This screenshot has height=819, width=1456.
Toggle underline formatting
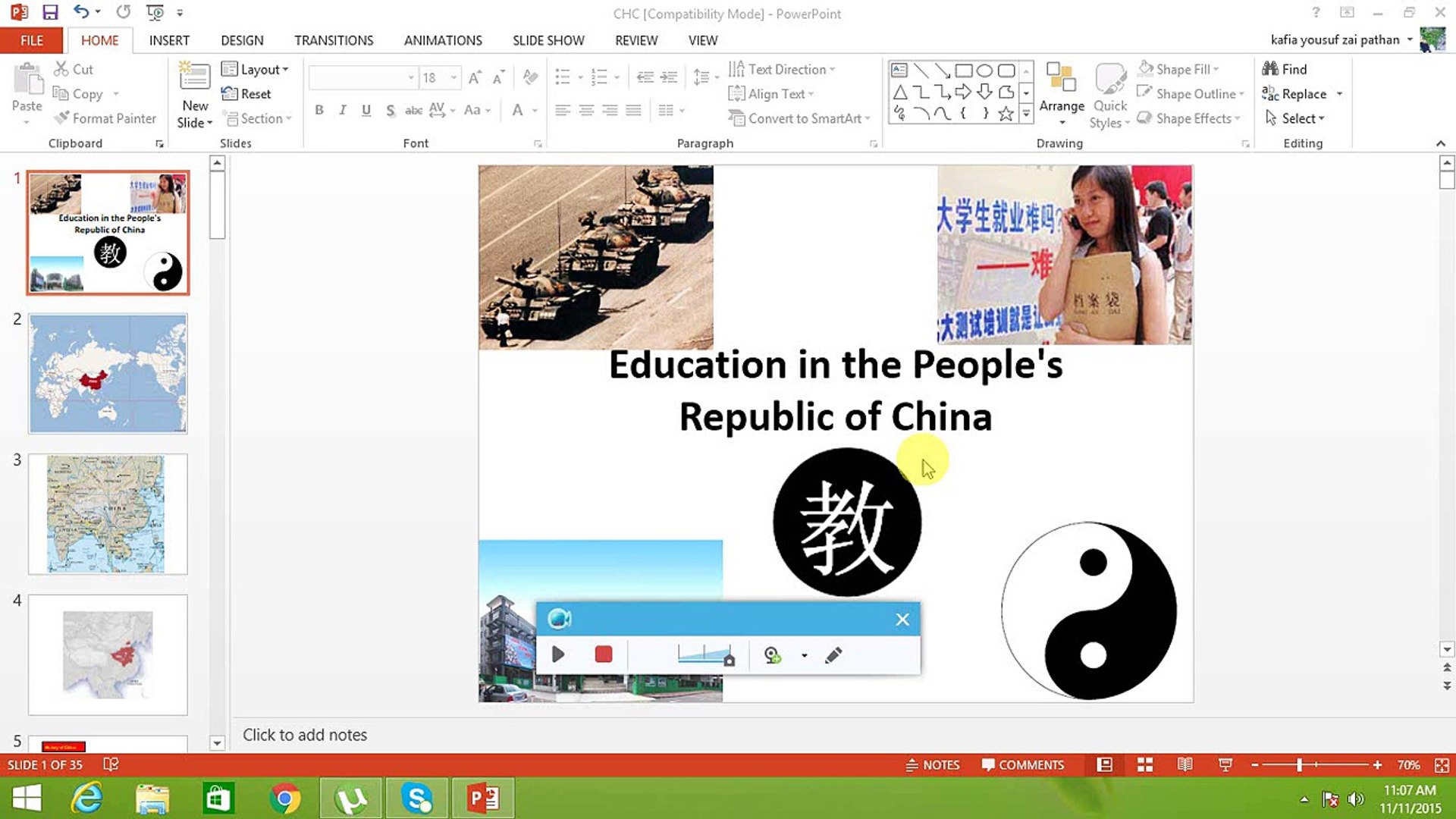point(366,110)
